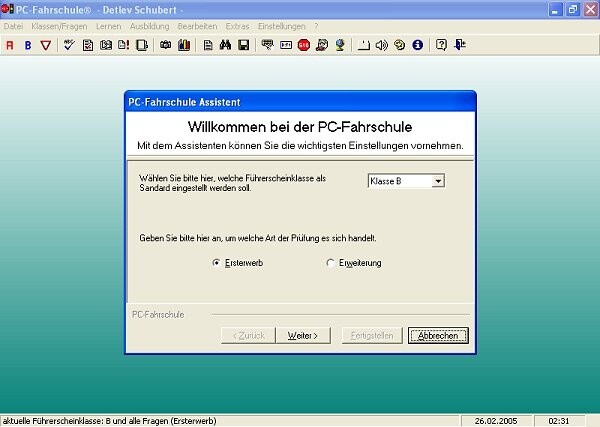
Task: Click the floppy disk save icon
Action: [244, 45]
